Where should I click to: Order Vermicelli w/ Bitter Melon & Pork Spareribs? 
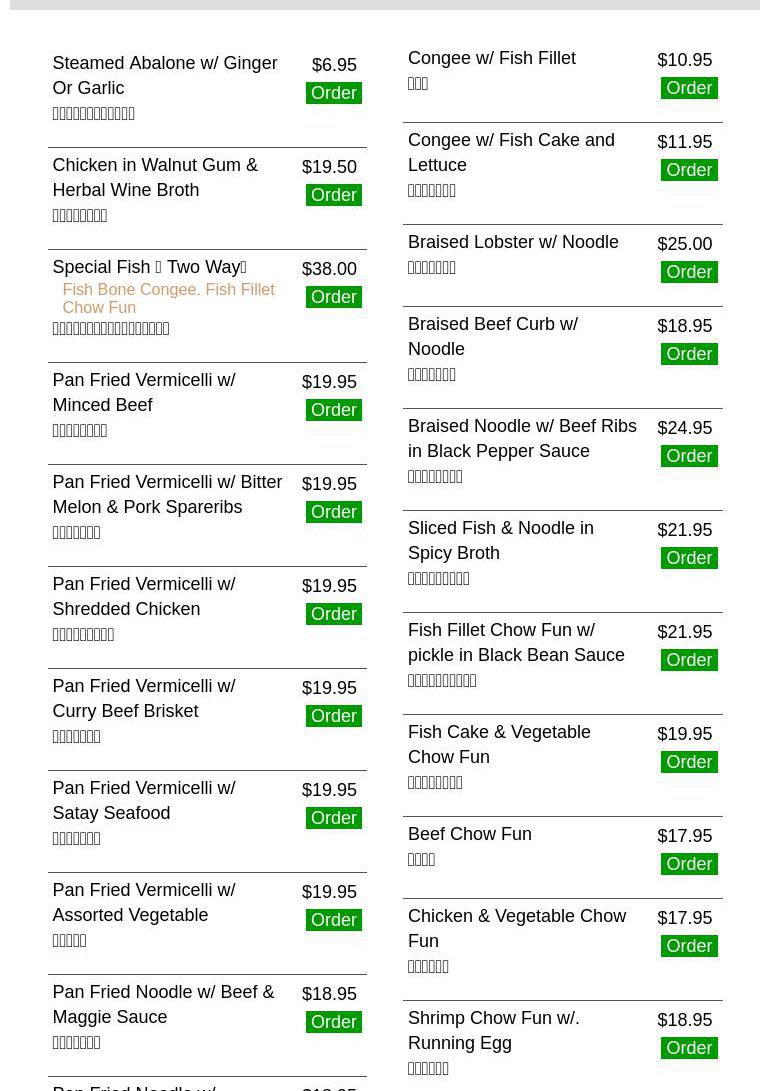point(333,512)
